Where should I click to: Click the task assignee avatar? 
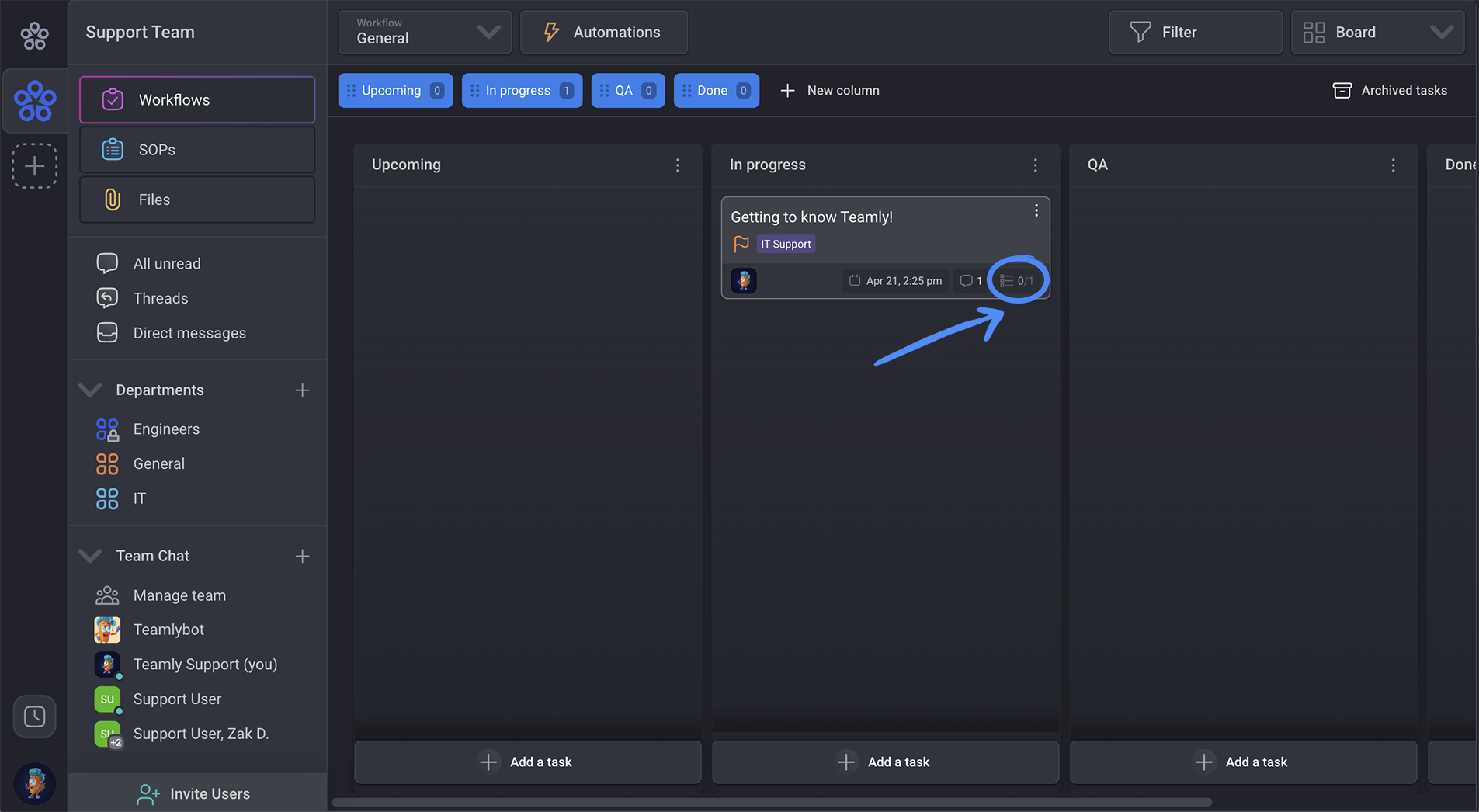point(744,280)
